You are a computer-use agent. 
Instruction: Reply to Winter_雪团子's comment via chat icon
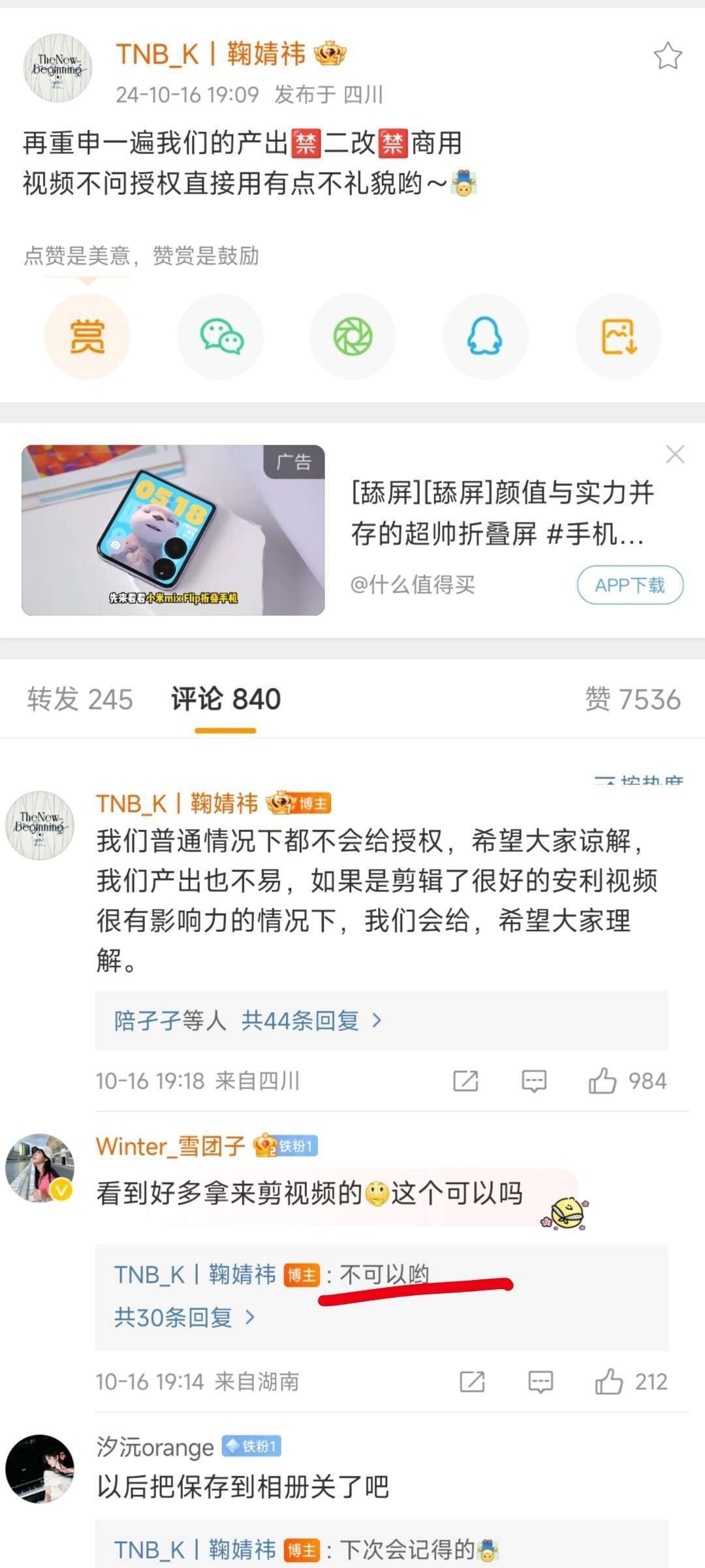[x=540, y=1382]
